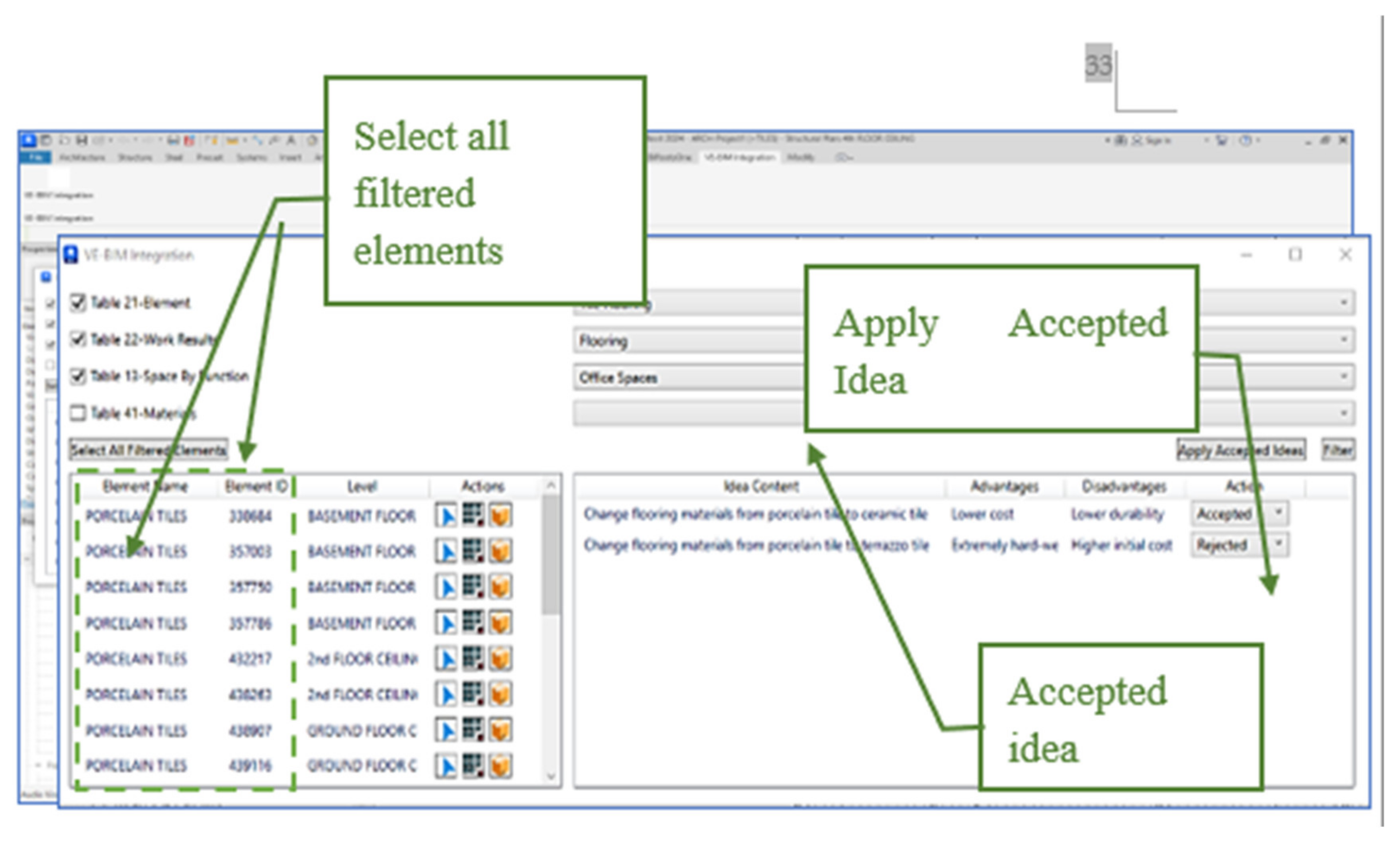This screenshot has width=1400, height=841.
Task: Click the Text 'A' icon in quick access toolbar
Action: point(291,140)
